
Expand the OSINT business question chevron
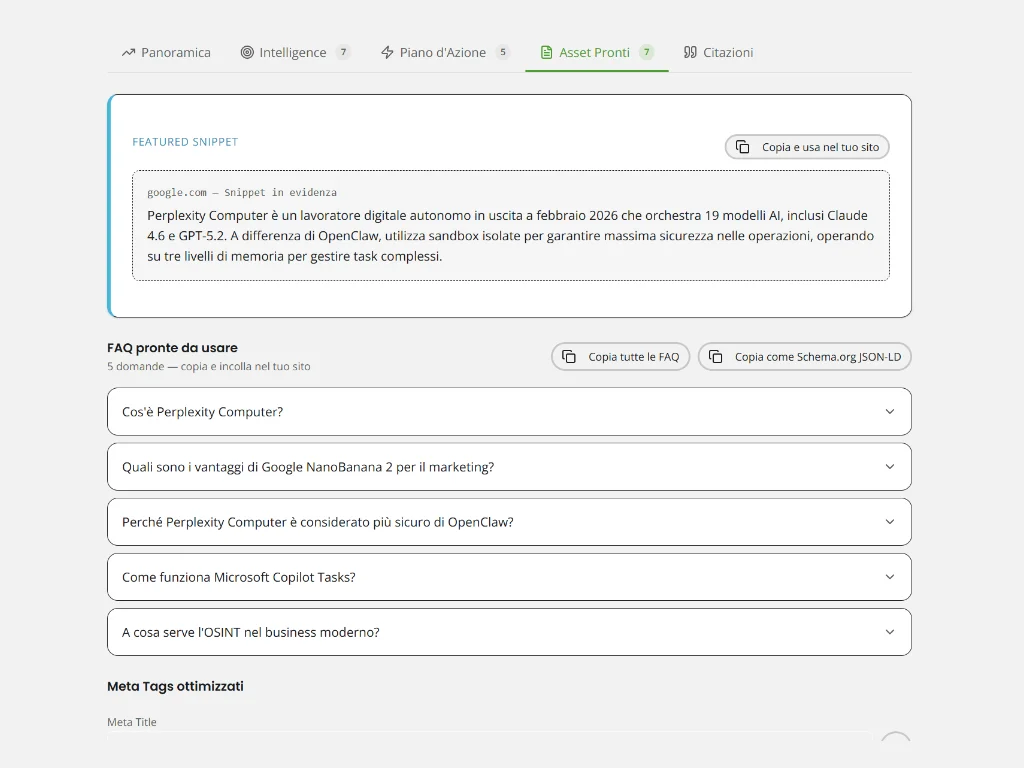pos(889,632)
